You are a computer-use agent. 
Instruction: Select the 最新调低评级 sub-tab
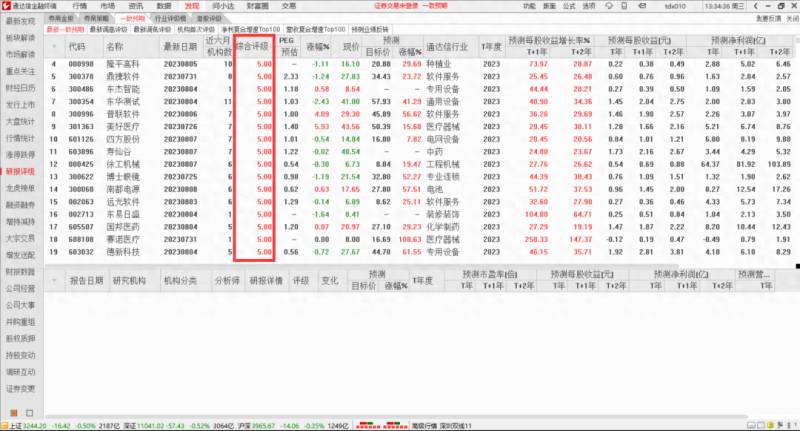(x=152, y=30)
